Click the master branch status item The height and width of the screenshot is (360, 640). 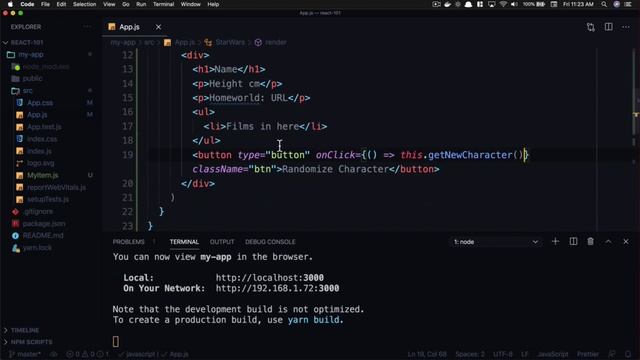(25, 354)
